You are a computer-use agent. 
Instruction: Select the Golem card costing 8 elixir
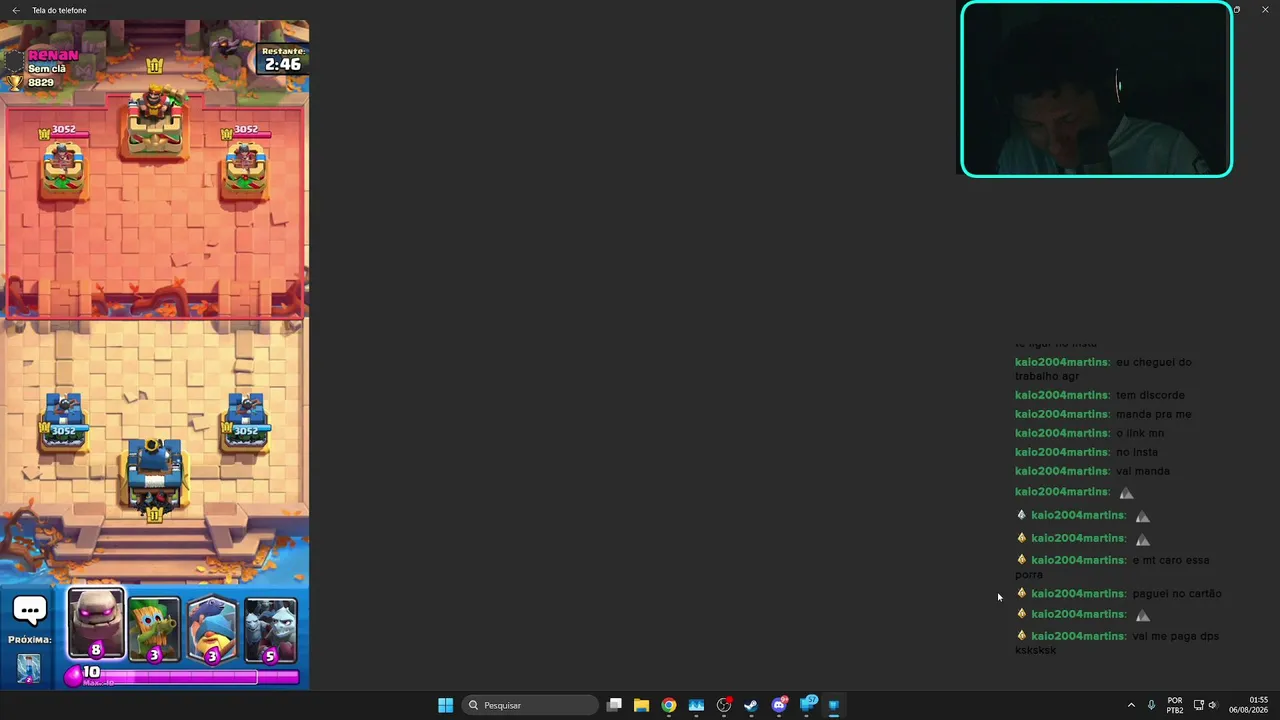[96, 625]
